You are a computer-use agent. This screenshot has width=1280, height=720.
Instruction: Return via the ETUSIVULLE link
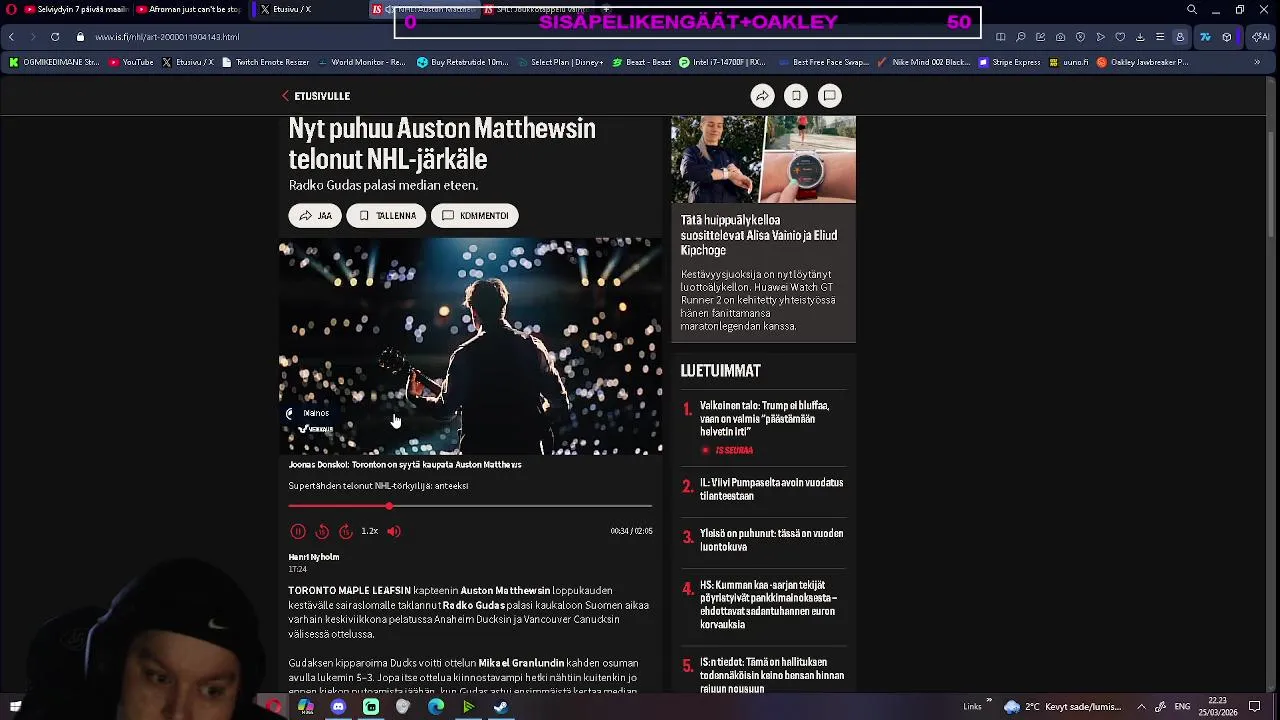click(316, 96)
